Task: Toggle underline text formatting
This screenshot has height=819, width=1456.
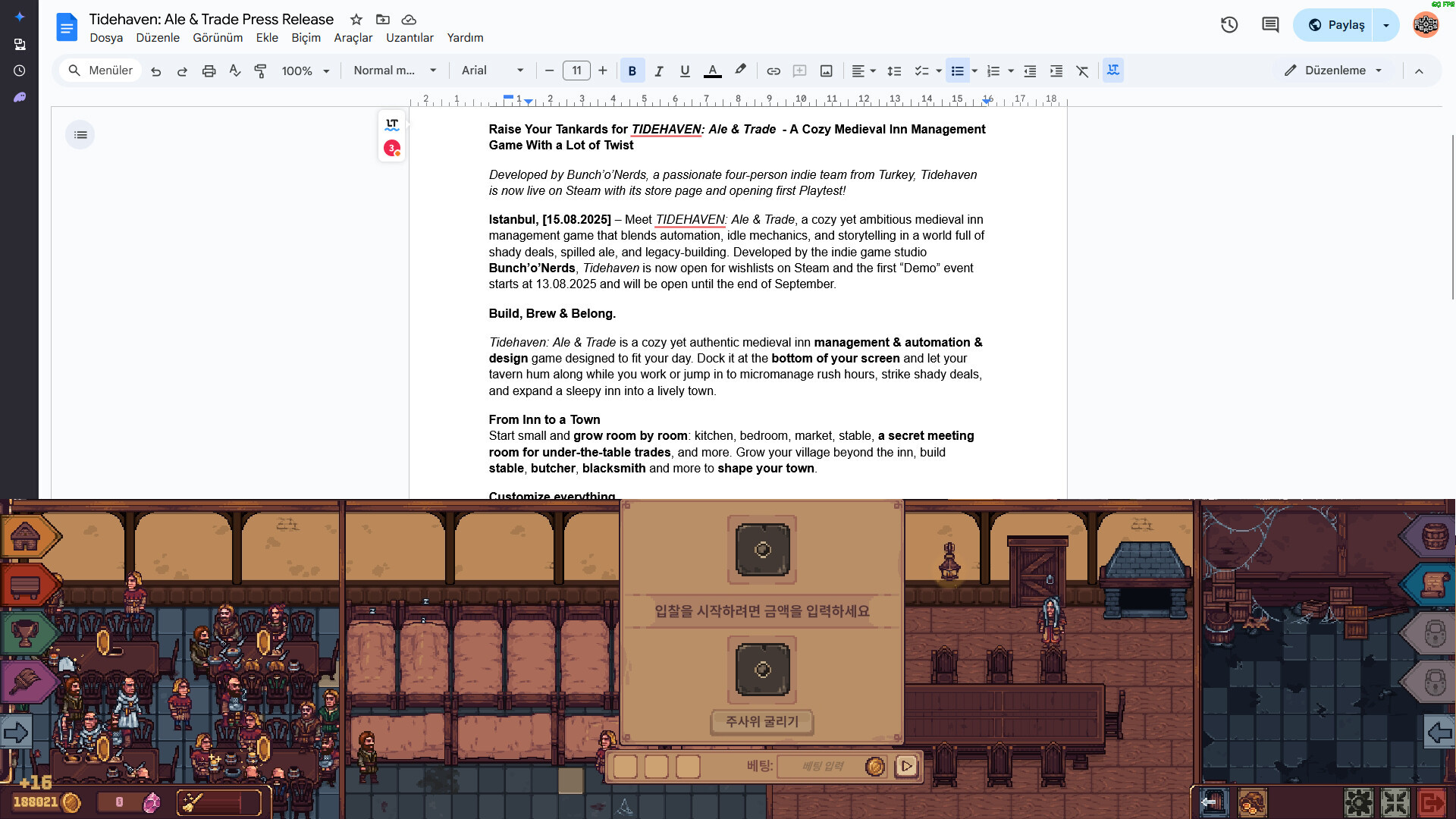Action: coord(685,71)
